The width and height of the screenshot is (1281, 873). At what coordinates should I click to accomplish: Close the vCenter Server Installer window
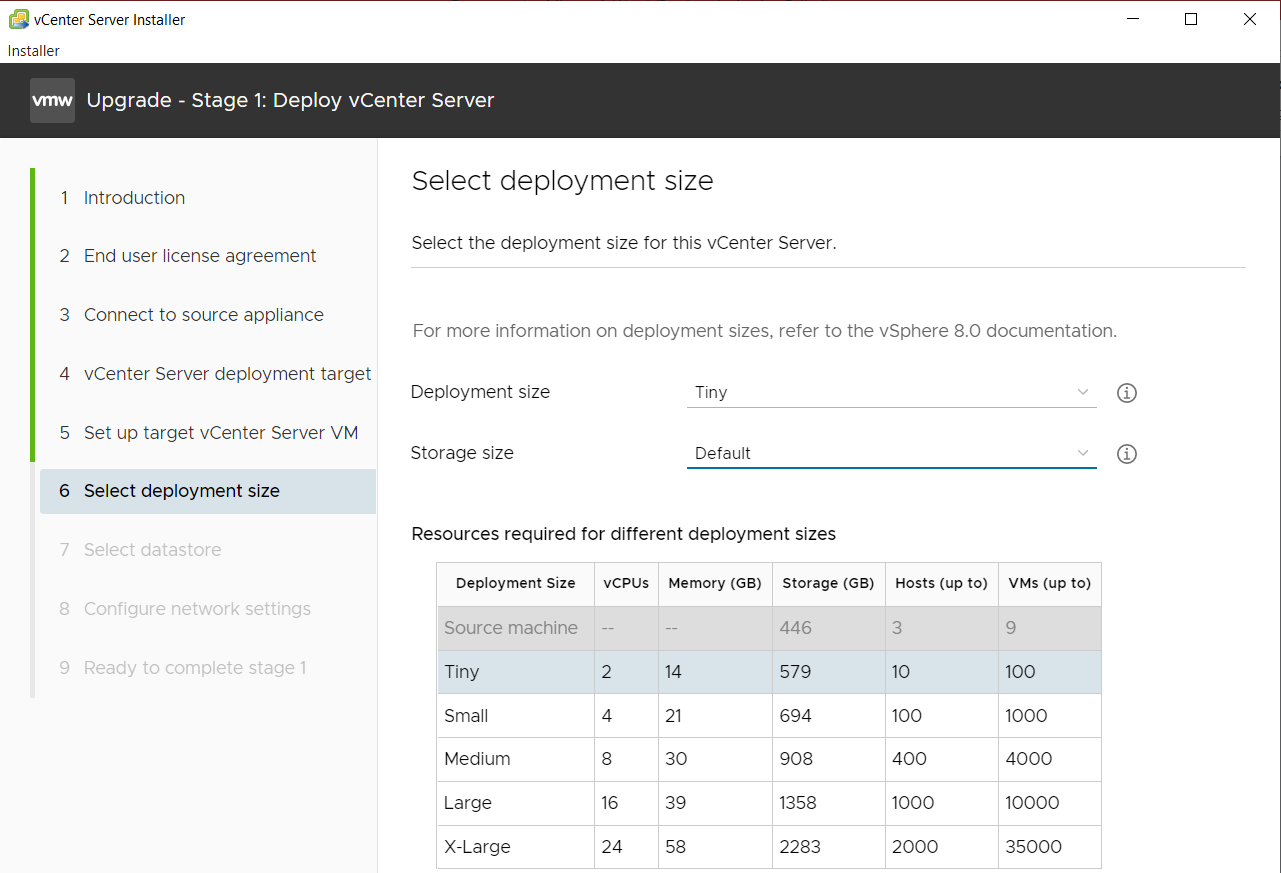pos(1250,19)
